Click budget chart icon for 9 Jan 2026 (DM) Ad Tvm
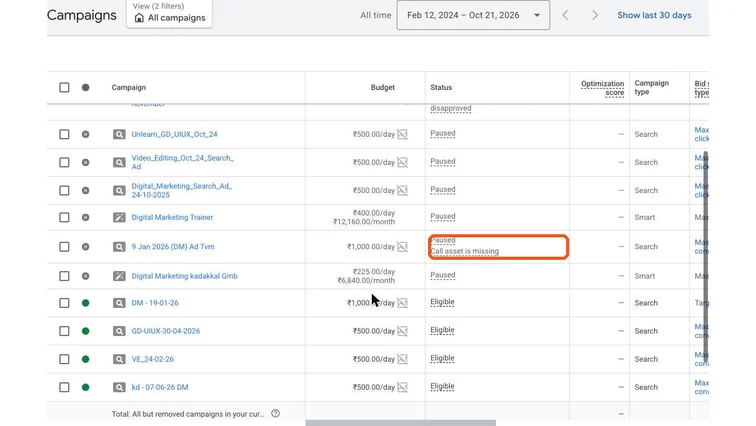The height and width of the screenshot is (426, 756). (x=403, y=247)
